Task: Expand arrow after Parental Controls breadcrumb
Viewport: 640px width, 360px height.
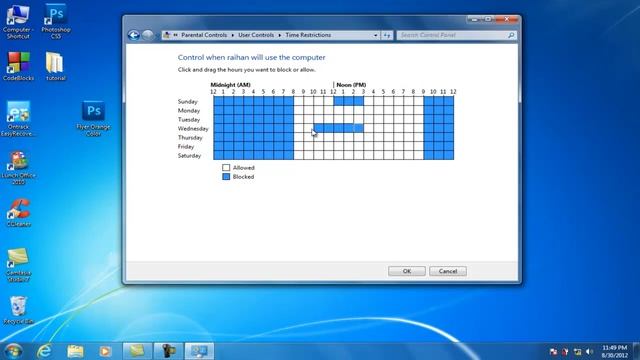Action: pos(233,36)
